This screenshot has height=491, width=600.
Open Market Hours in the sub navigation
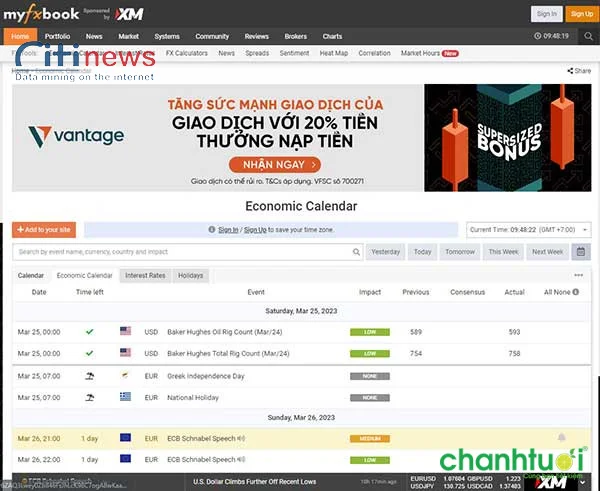(420, 53)
